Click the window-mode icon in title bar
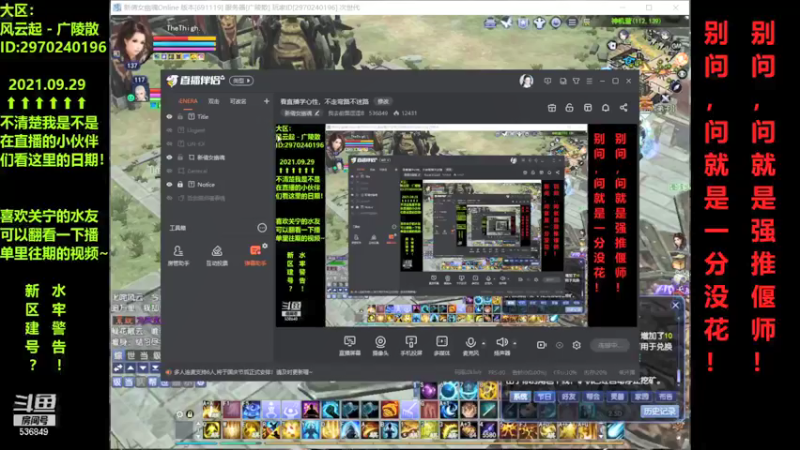Viewport: 800px width, 450px height. tap(562, 81)
